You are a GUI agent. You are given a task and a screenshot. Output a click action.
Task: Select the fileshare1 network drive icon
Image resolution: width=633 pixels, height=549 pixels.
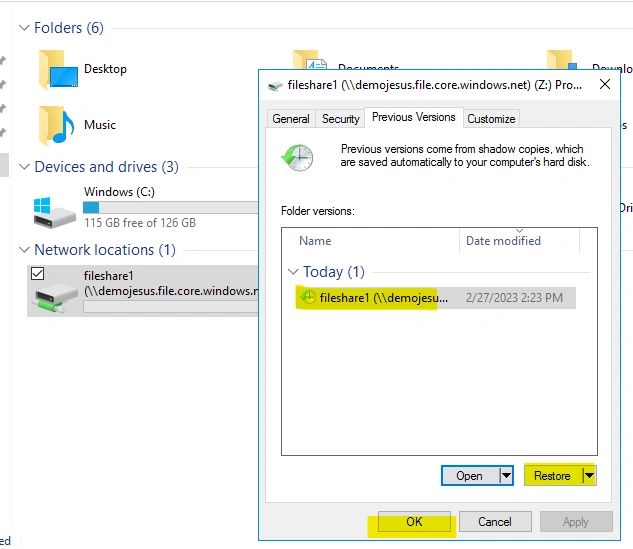coord(55,296)
